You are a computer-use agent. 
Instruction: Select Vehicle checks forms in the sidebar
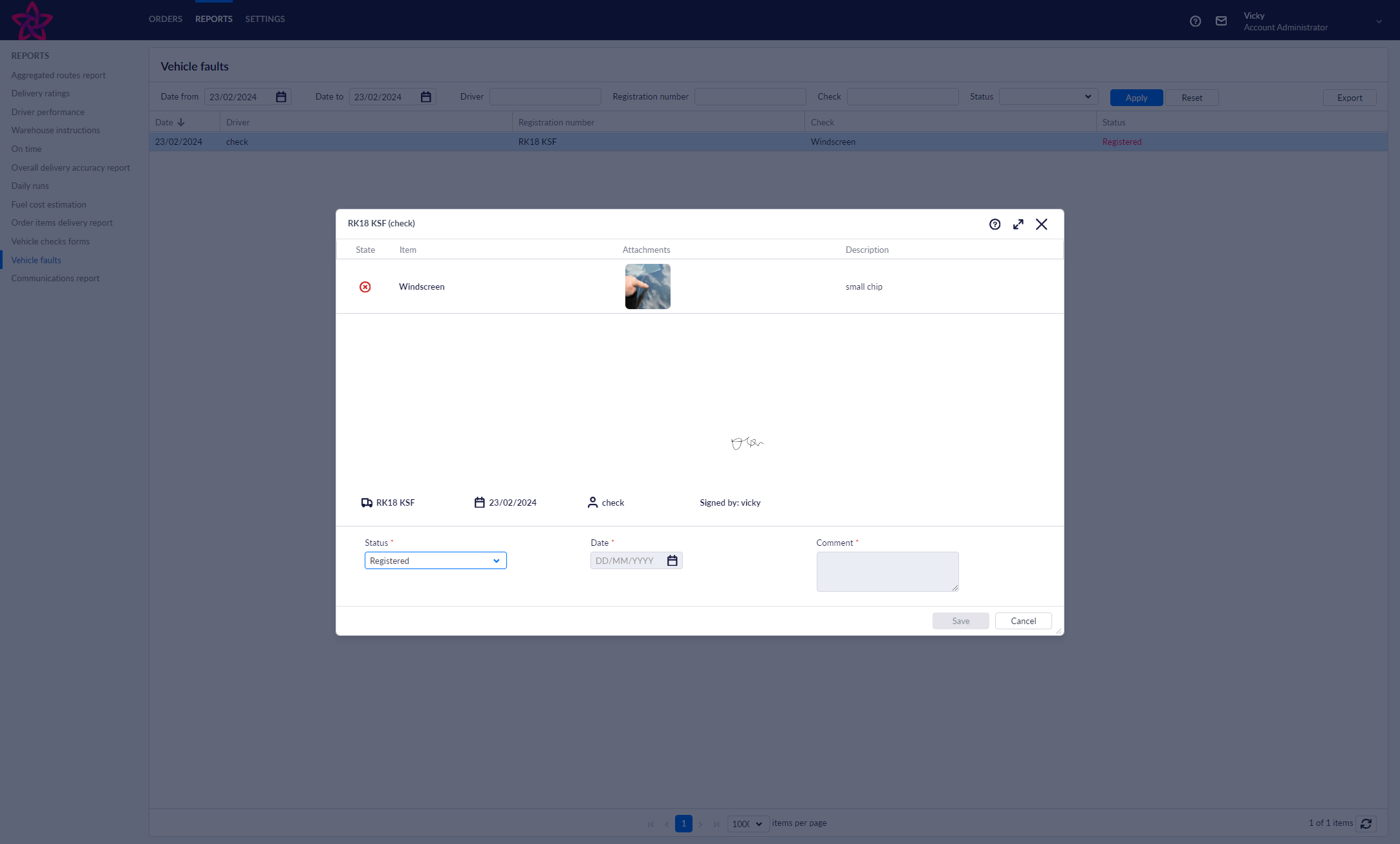coord(50,241)
